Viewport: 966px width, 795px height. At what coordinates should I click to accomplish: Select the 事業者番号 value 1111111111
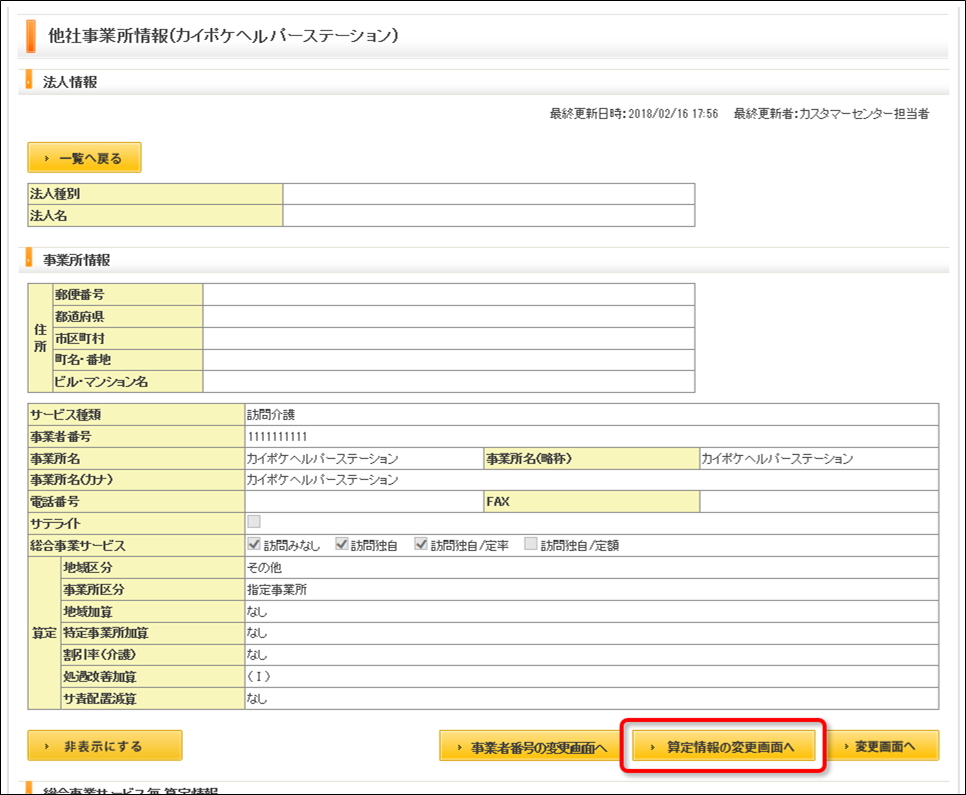pos(277,436)
